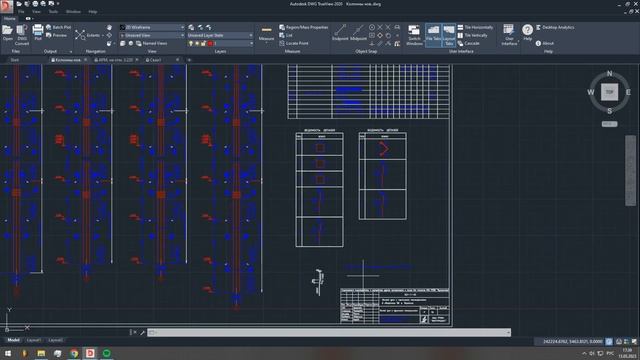
Task: Open the Unsaved View dropdown
Action: (152, 36)
